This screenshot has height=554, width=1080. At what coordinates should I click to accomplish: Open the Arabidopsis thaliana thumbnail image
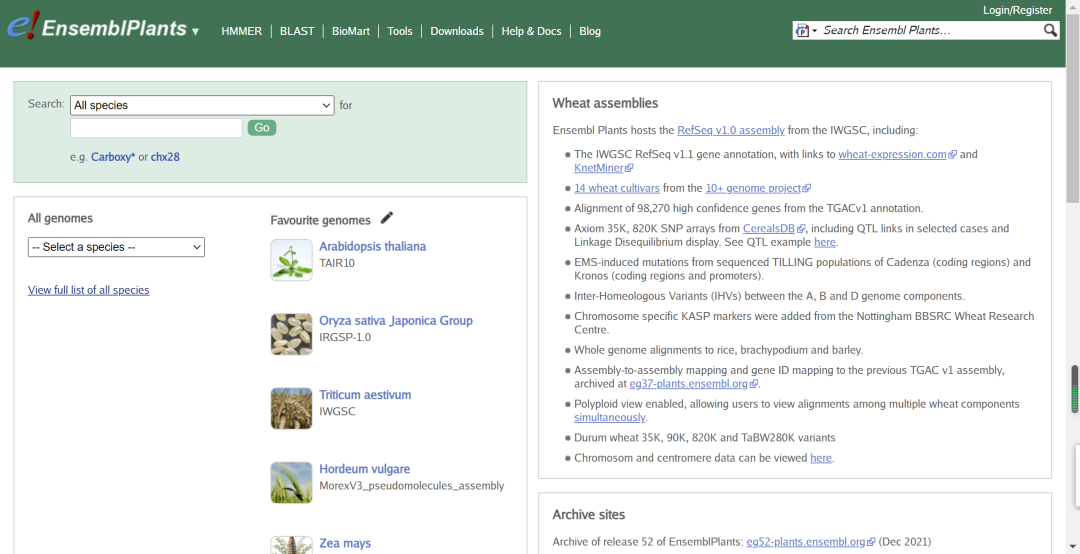(x=291, y=260)
